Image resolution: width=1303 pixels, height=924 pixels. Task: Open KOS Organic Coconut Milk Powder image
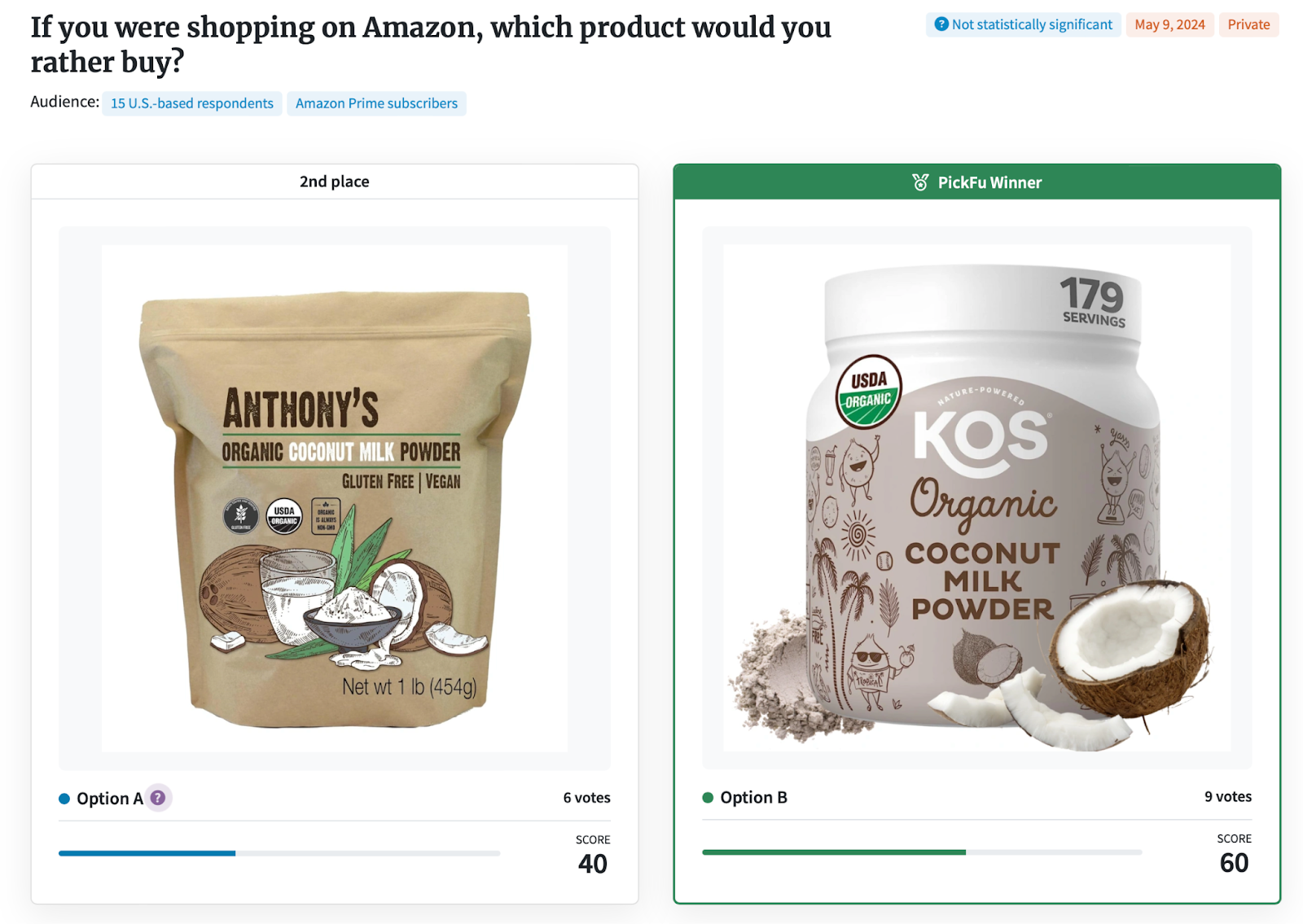976,497
